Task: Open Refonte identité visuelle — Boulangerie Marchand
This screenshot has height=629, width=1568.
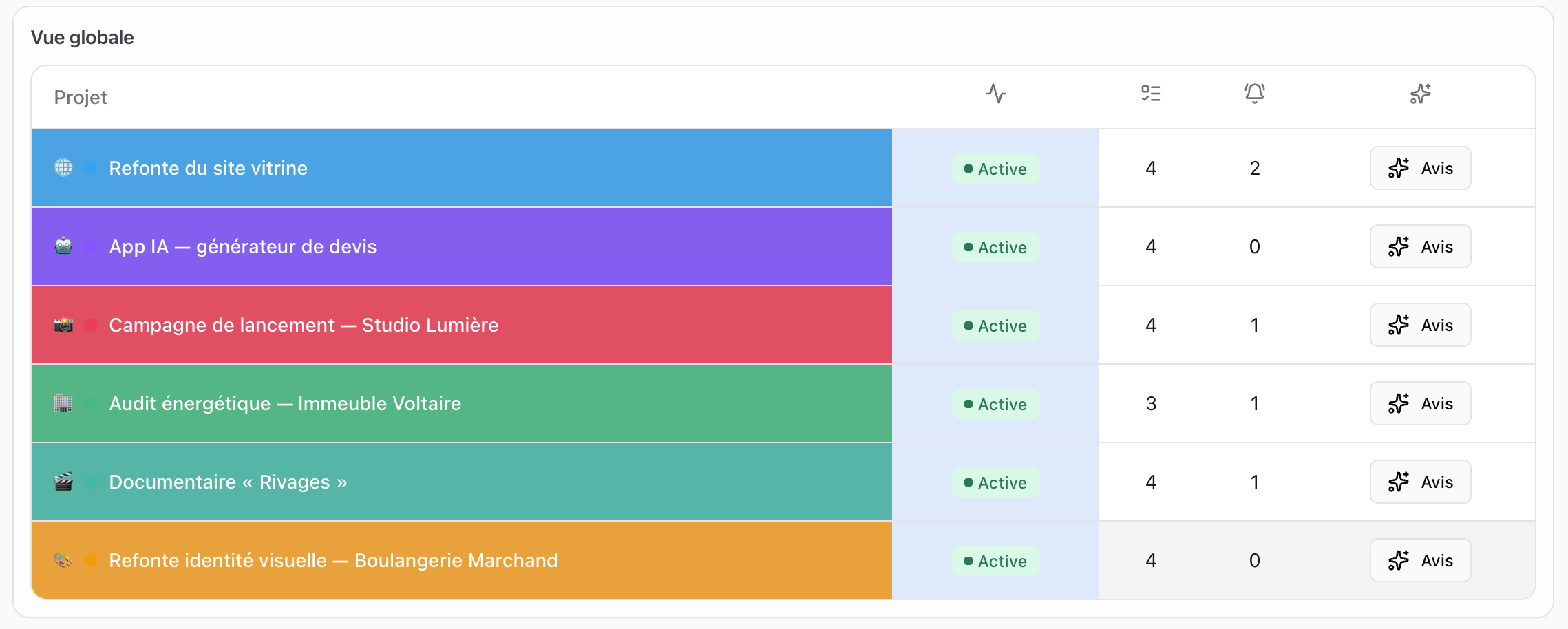Action: [333, 560]
